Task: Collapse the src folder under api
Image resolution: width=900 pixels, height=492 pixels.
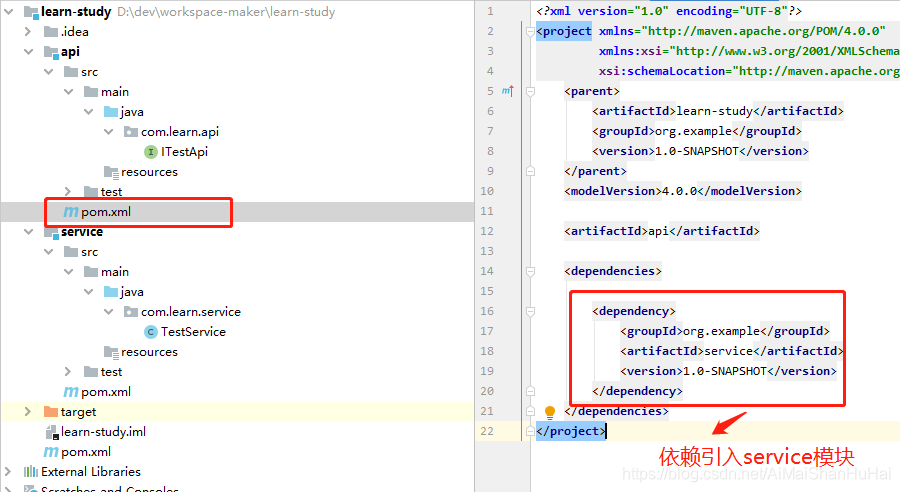Action: pos(49,72)
